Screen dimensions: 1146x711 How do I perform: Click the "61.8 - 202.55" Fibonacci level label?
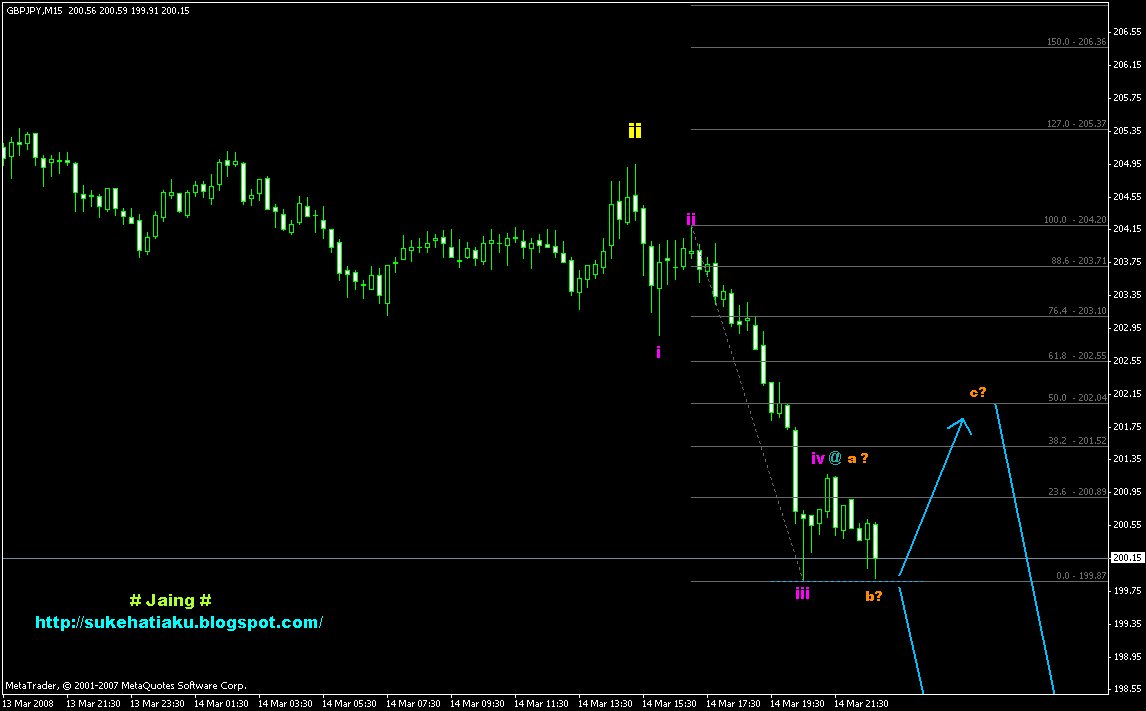pyautogui.click(x=1079, y=356)
